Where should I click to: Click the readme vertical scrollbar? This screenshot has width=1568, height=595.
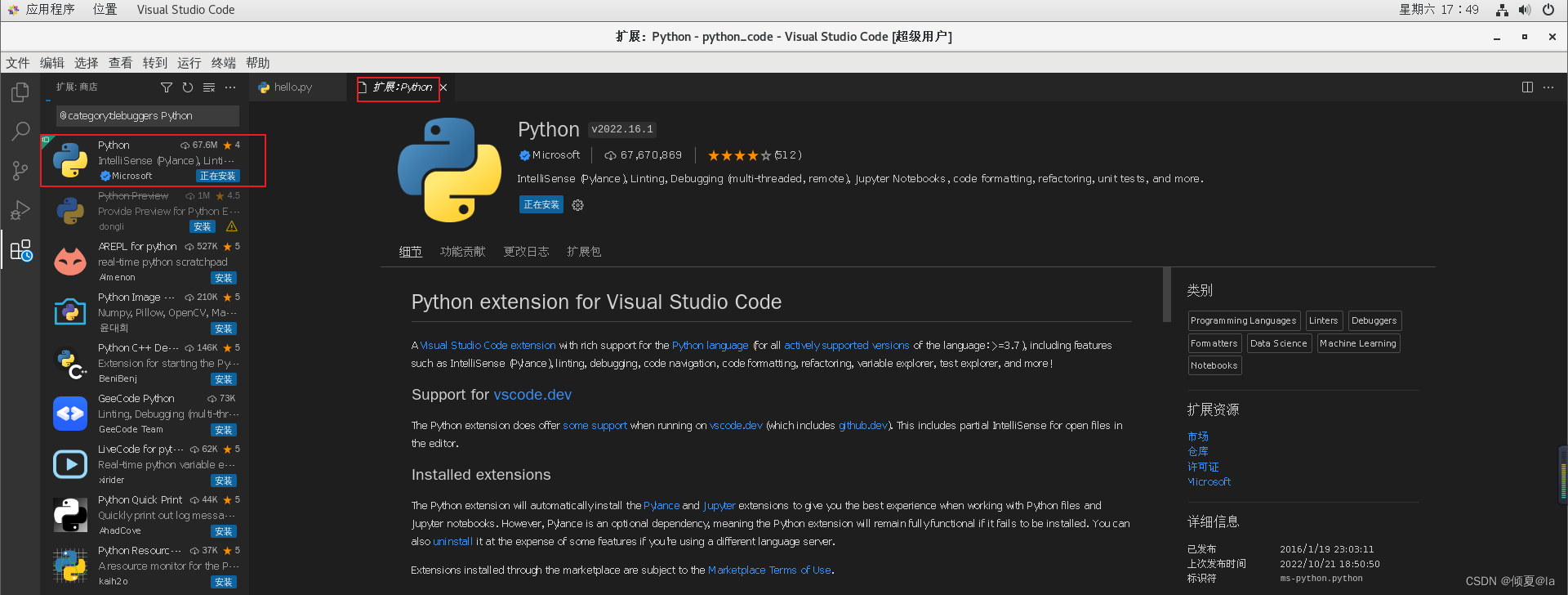(x=1167, y=294)
